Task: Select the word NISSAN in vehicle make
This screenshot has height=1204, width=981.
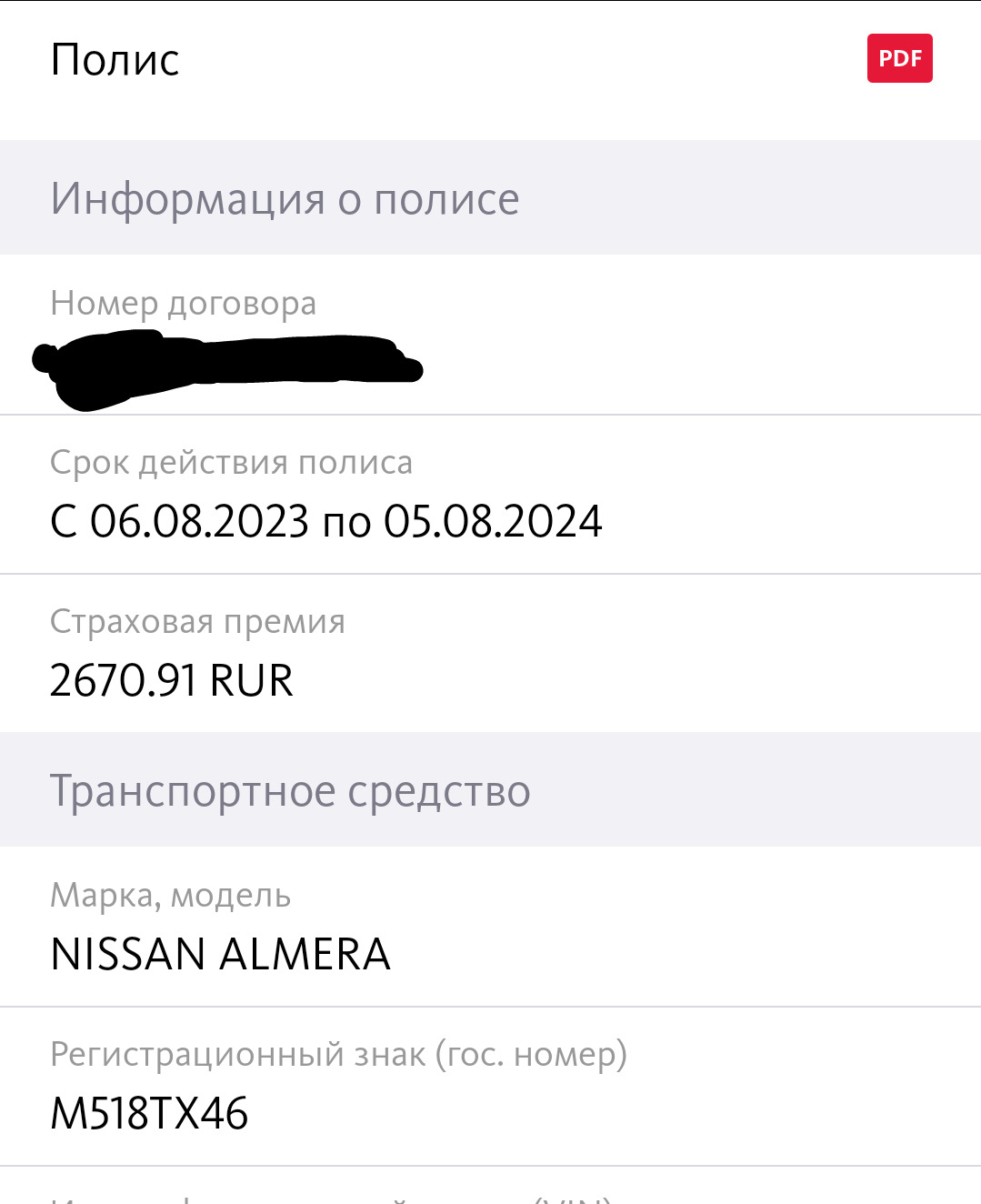Action: [127, 954]
